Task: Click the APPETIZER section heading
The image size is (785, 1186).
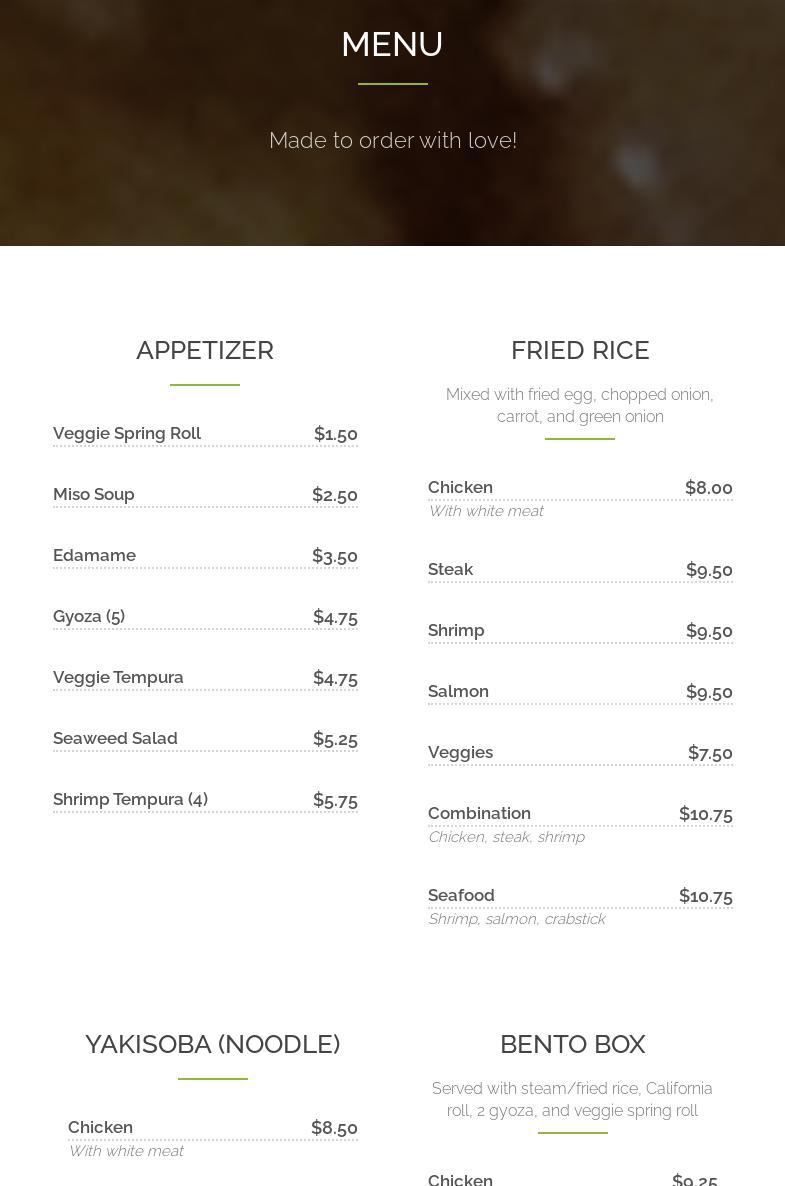Action: pos(205,350)
